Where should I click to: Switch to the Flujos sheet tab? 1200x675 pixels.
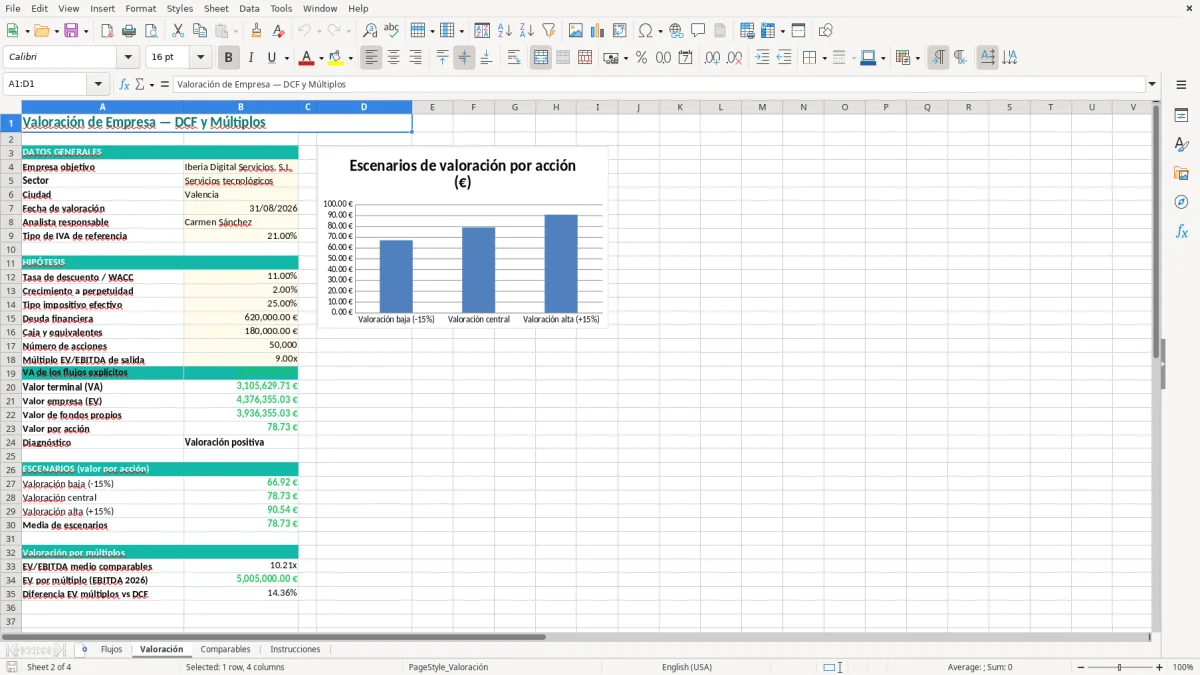pyautogui.click(x=111, y=649)
